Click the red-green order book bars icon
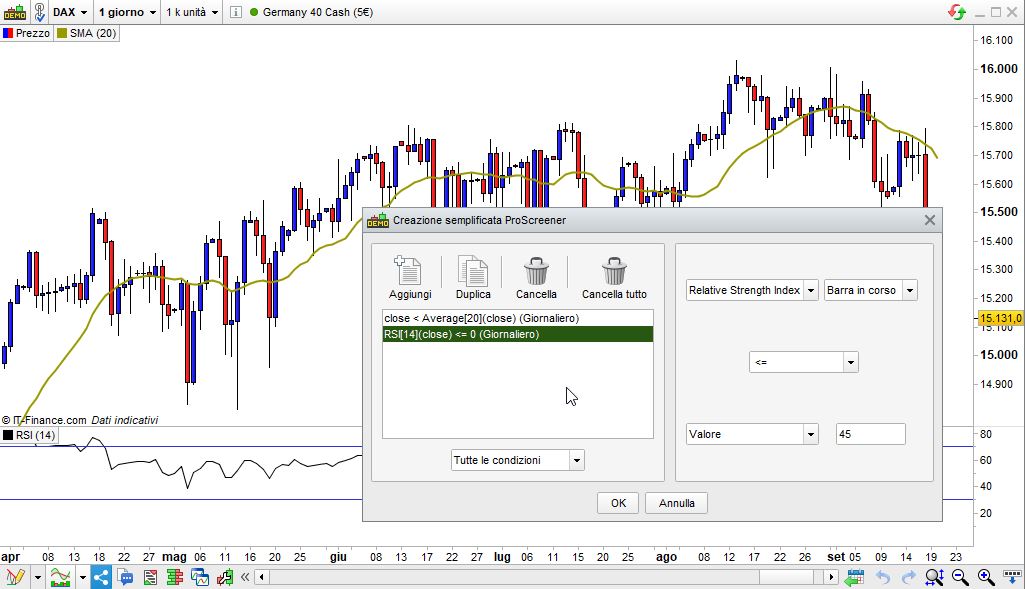 tap(175, 577)
